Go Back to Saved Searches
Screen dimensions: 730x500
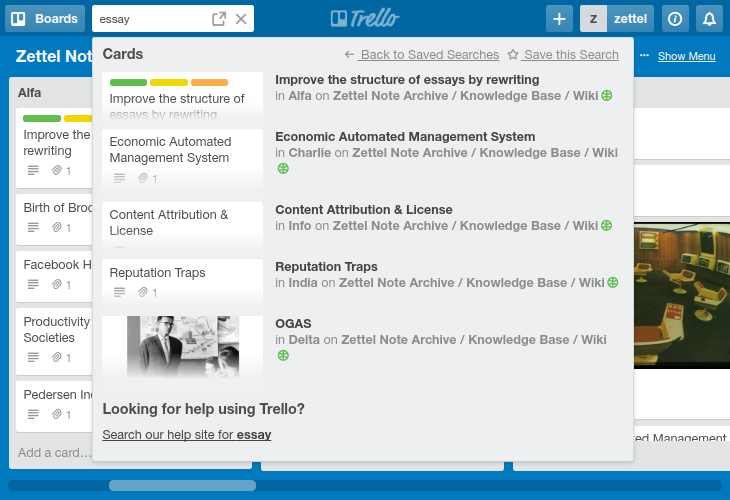[x=422, y=54]
